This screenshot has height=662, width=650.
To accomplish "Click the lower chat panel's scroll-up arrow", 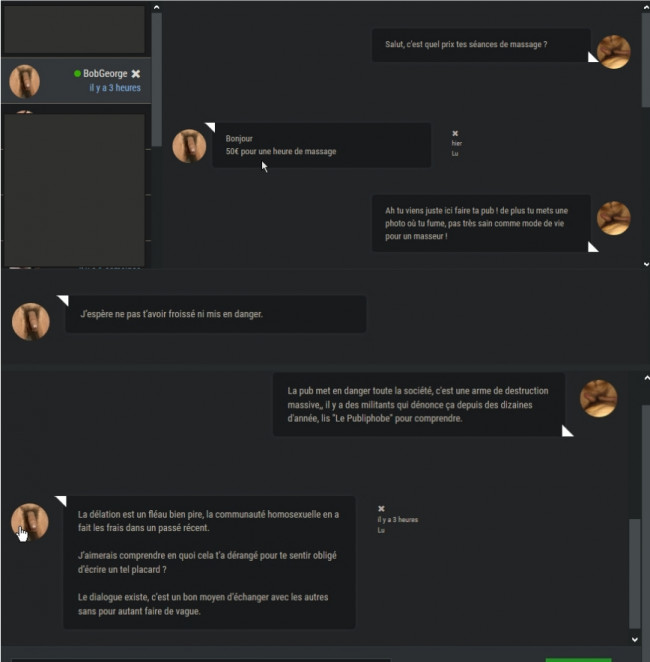I will [646, 378].
